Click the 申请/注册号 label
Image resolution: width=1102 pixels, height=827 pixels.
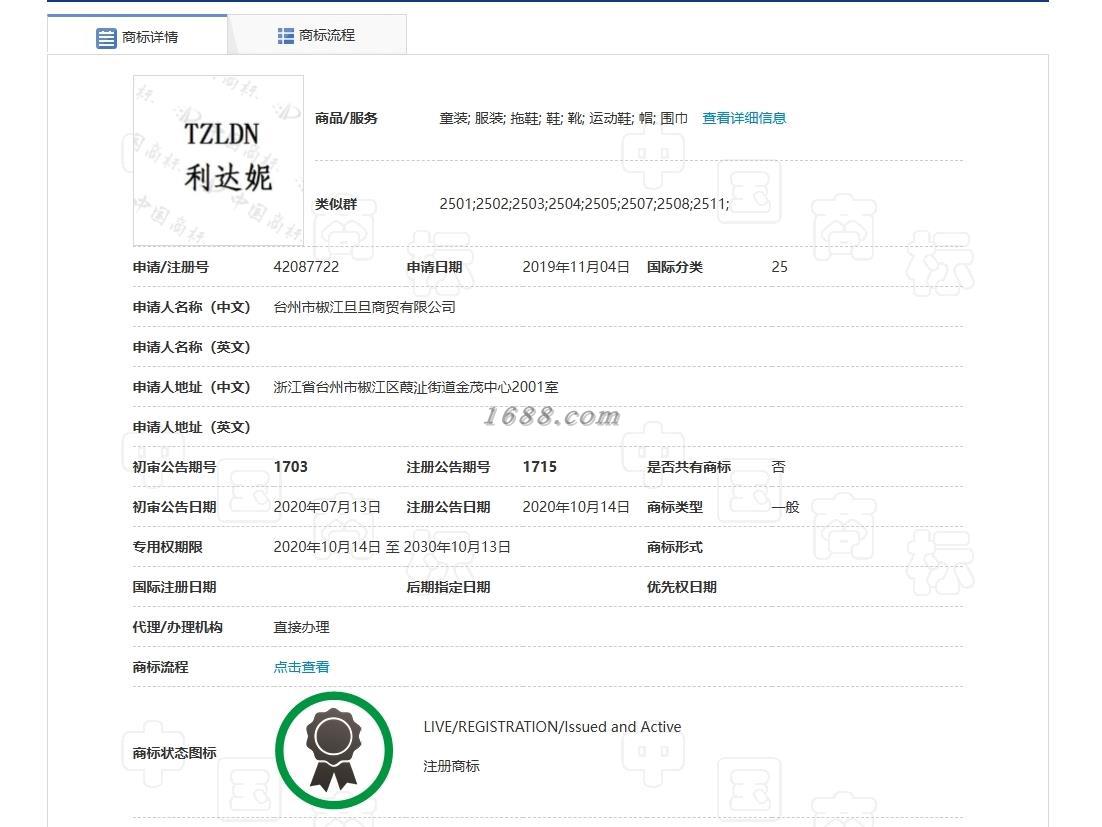point(171,267)
